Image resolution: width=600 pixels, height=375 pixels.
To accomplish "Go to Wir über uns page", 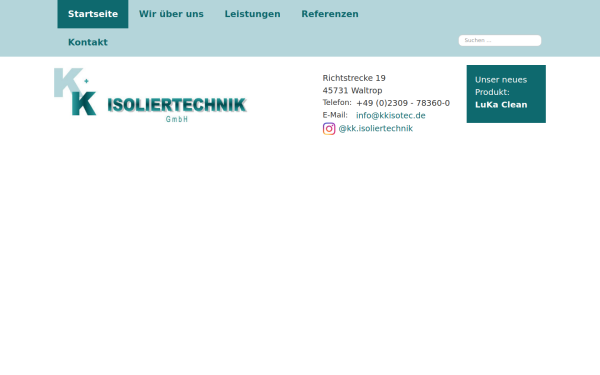I will pos(171,14).
